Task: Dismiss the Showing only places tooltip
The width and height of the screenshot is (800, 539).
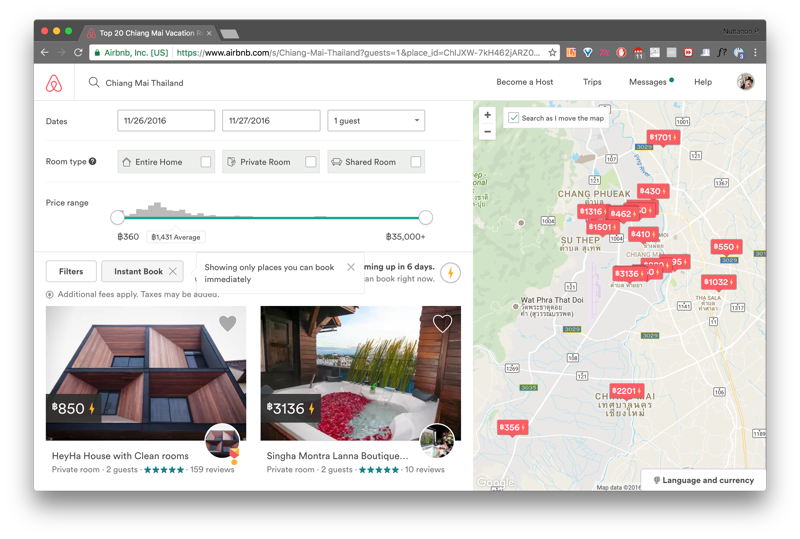Action: coord(351,267)
